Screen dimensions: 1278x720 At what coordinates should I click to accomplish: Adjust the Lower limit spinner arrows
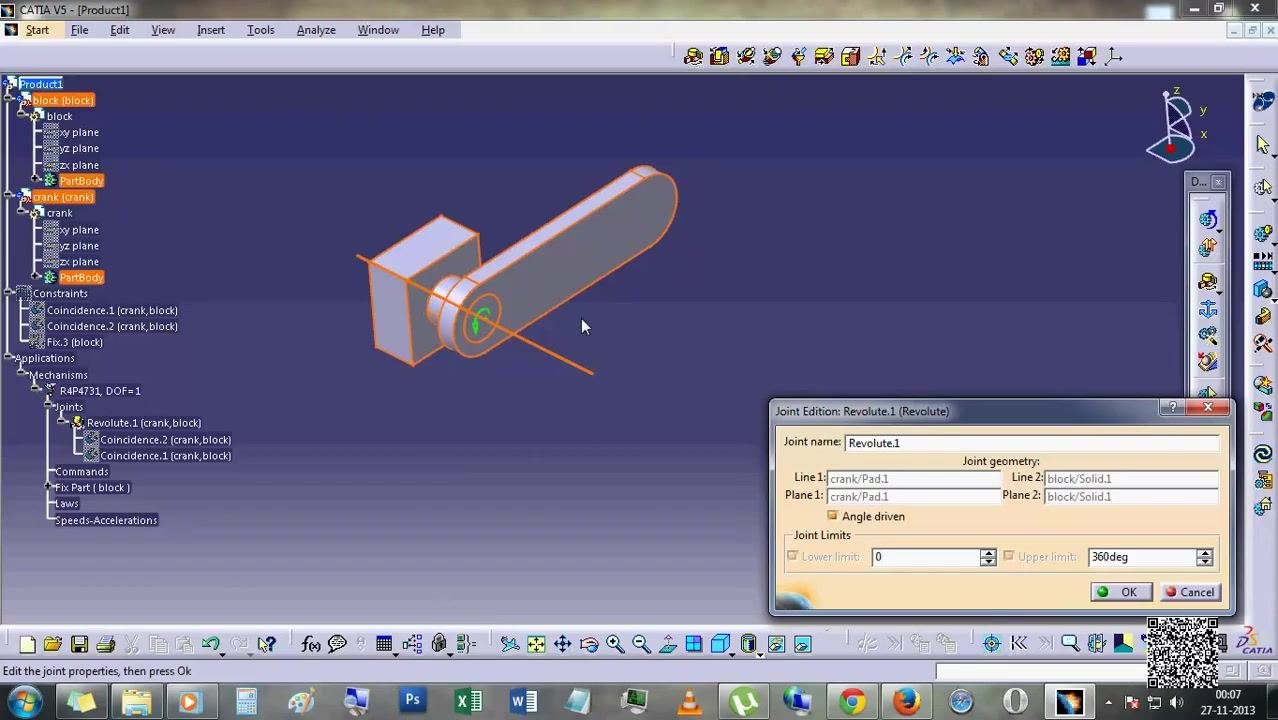pos(988,557)
